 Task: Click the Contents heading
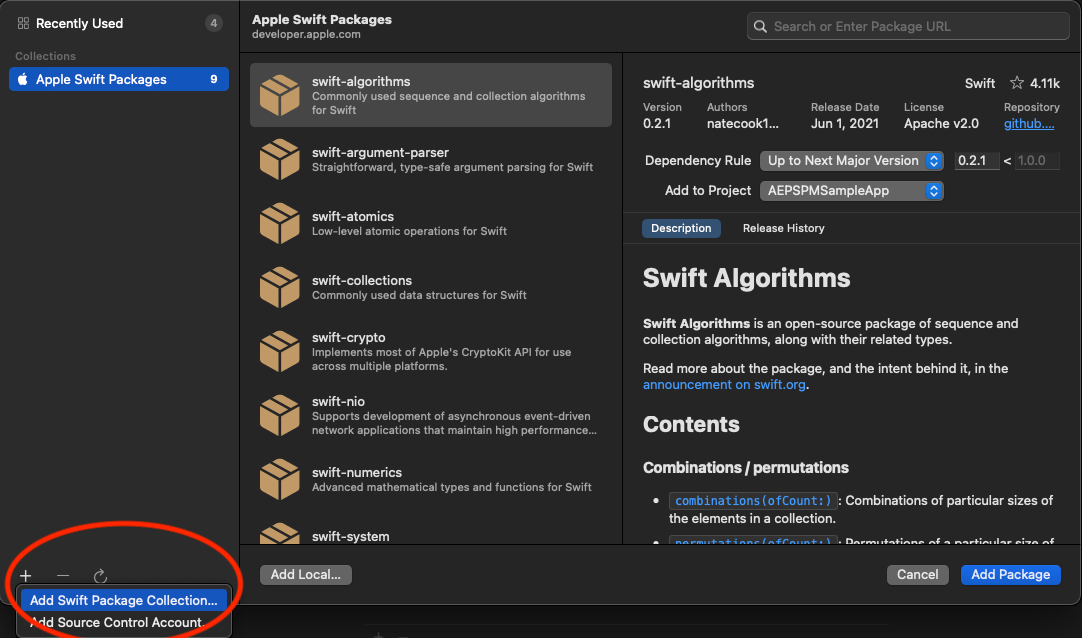691,424
